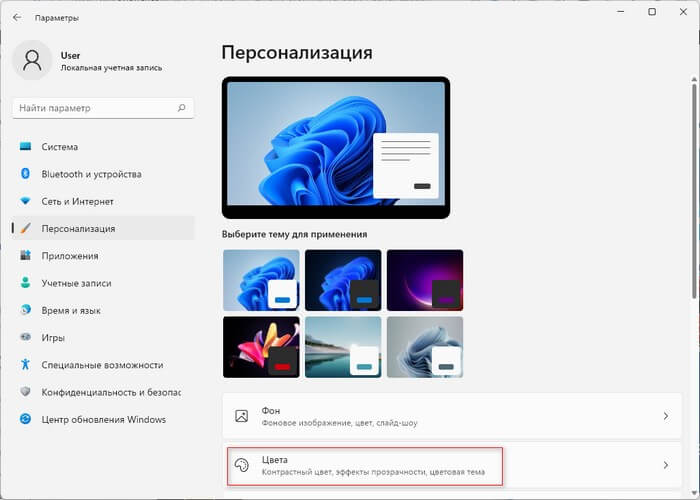Apply the colorful flower dark theme
Image resolution: width=700 pixels, height=500 pixels.
point(261,347)
